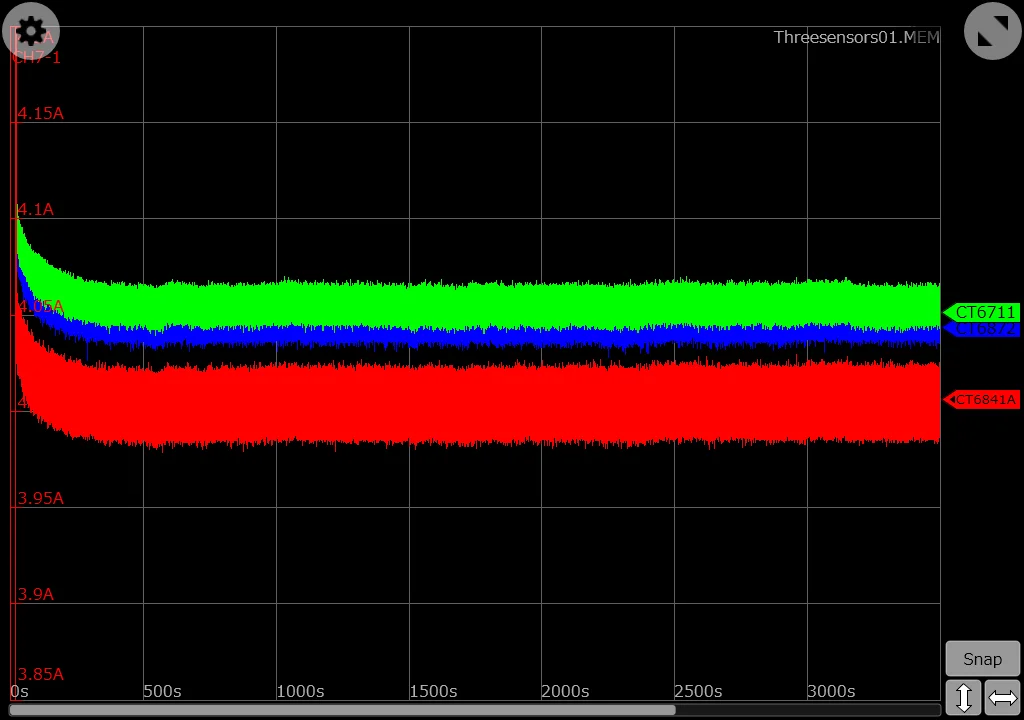Click the 2000s time axis label

[x=565, y=691]
